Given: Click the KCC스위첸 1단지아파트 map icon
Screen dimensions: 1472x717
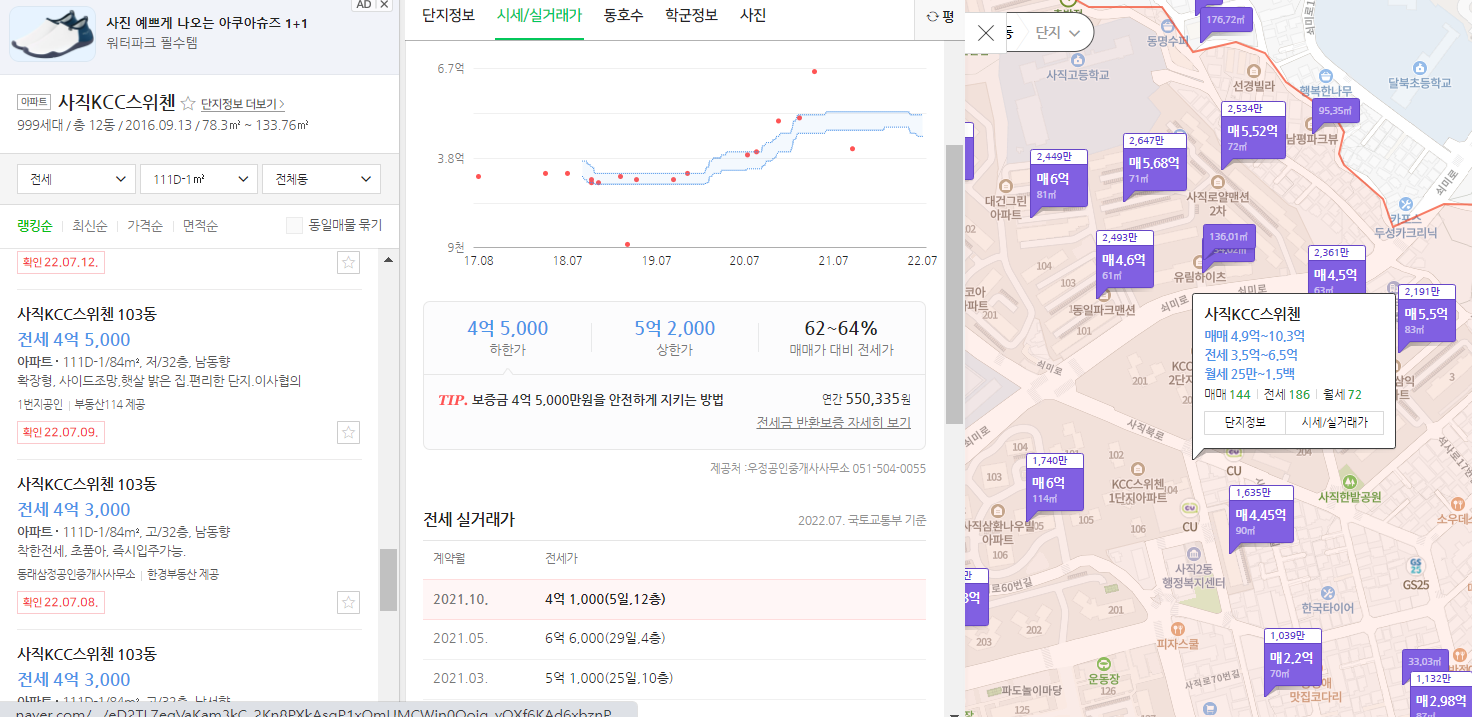Looking at the screenshot, I should [x=1136, y=468].
